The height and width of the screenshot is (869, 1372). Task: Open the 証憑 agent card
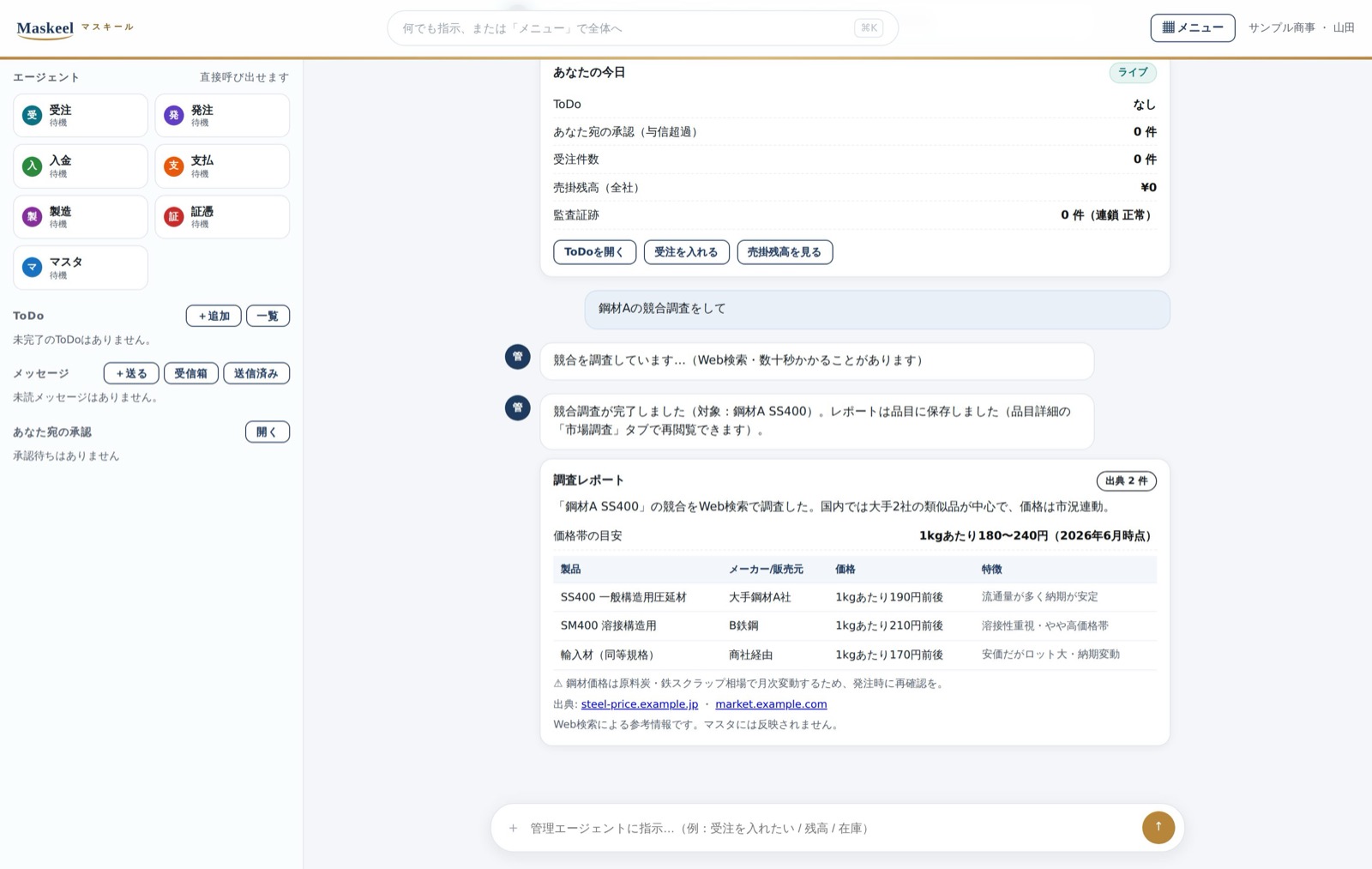pyautogui.click(x=222, y=217)
